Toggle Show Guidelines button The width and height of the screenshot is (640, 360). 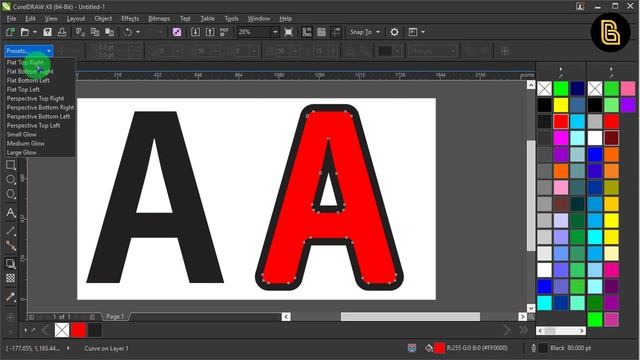tap(336, 32)
